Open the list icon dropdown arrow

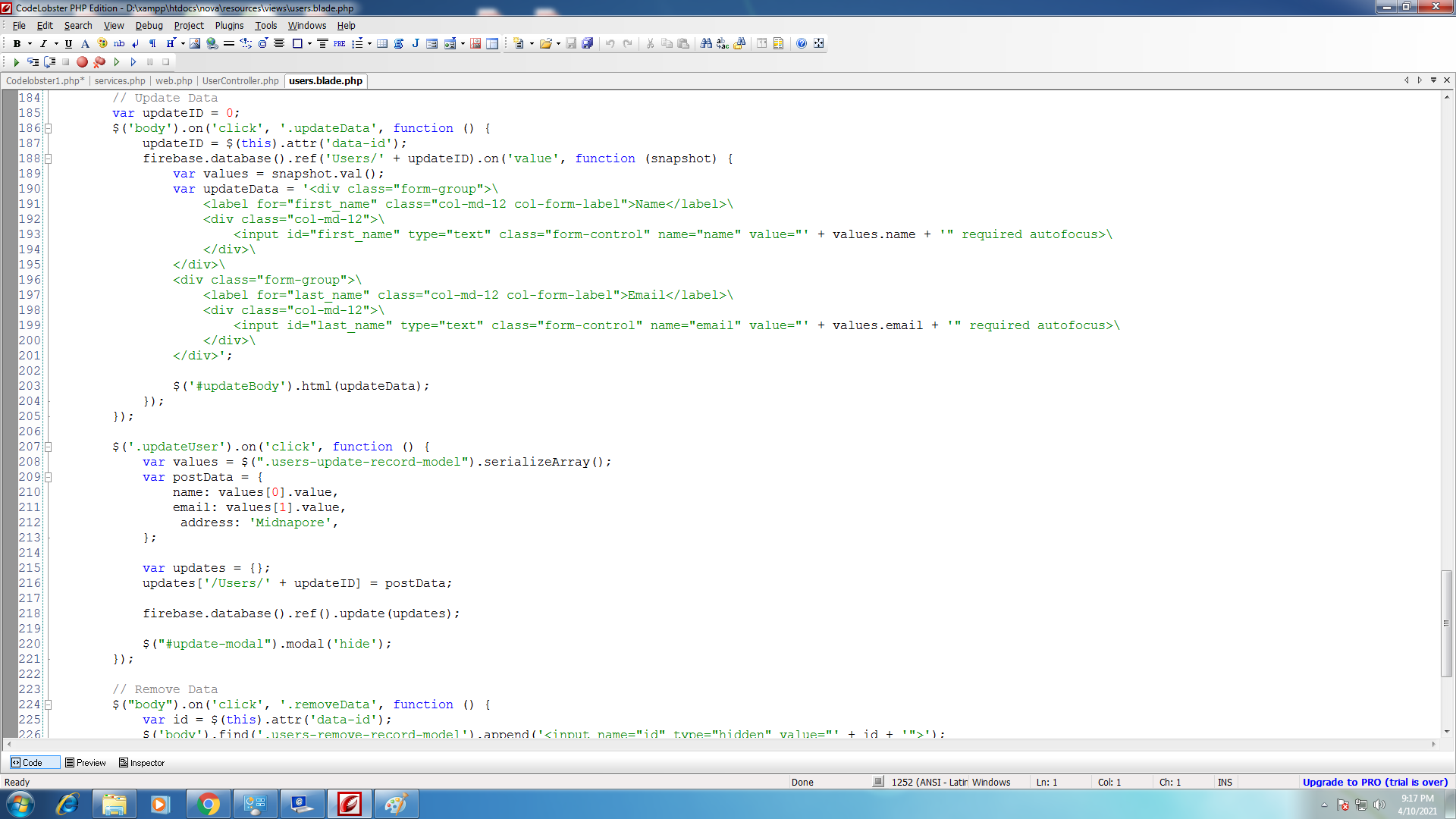pyautogui.click(x=369, y=43)
